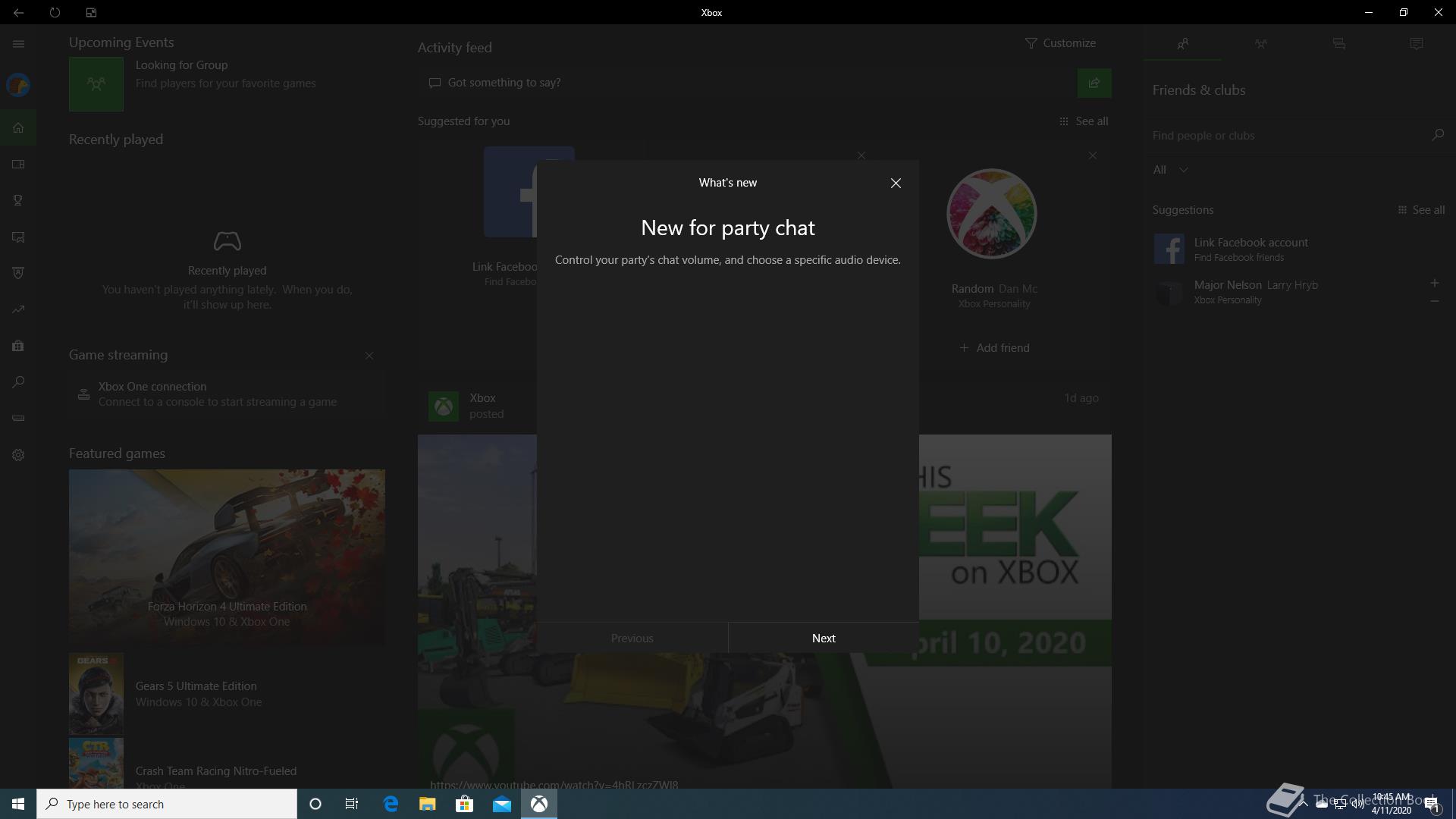This screenshot has width=1456, height=819.
Task: Click Add friend under Random
Action: click(994, 348)
